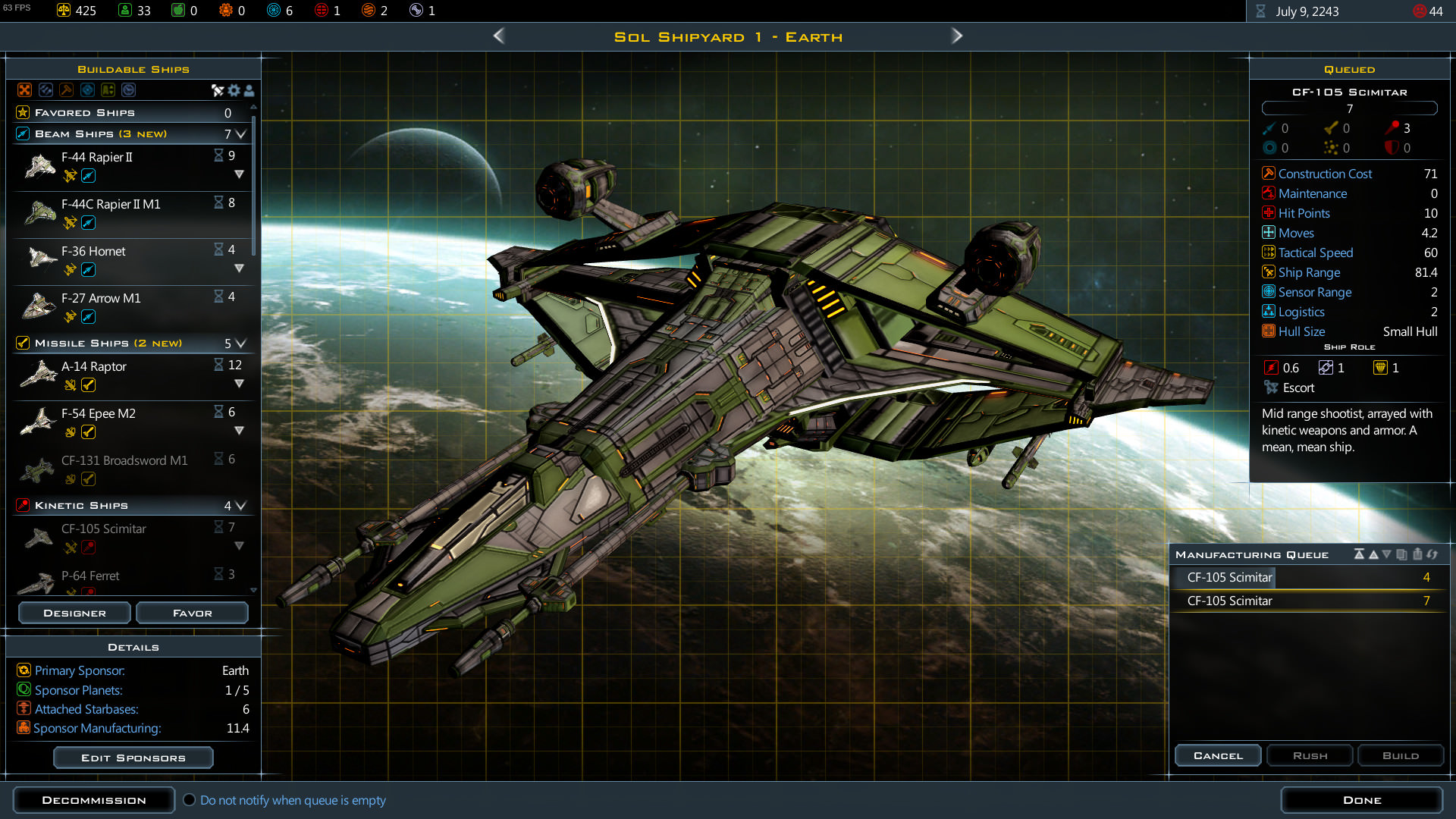Click the Edit Sponsors button

coord(133,758)
